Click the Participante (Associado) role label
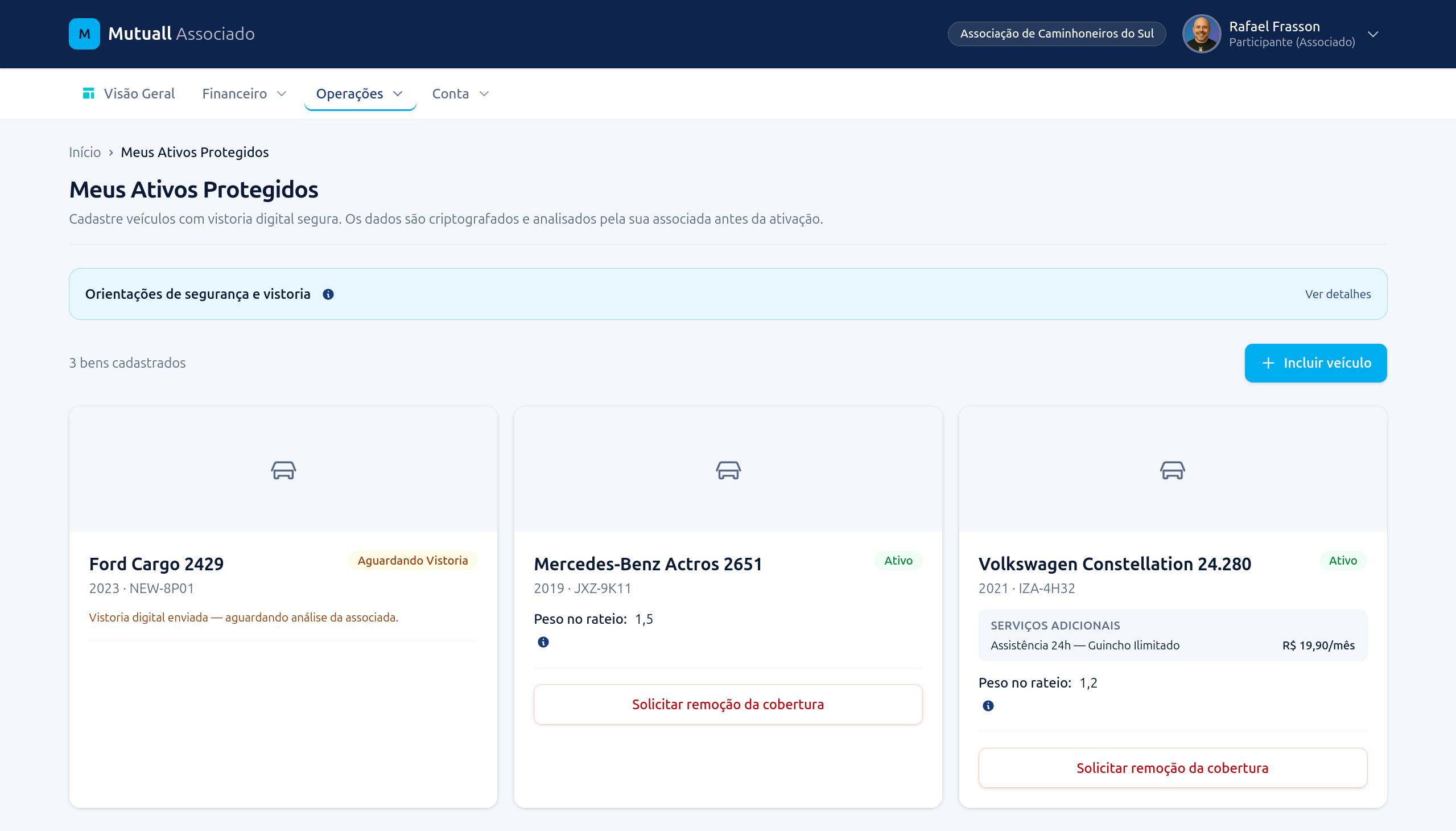The height and width of the screenshot is (831, 1456). [x=1292, y=42]
